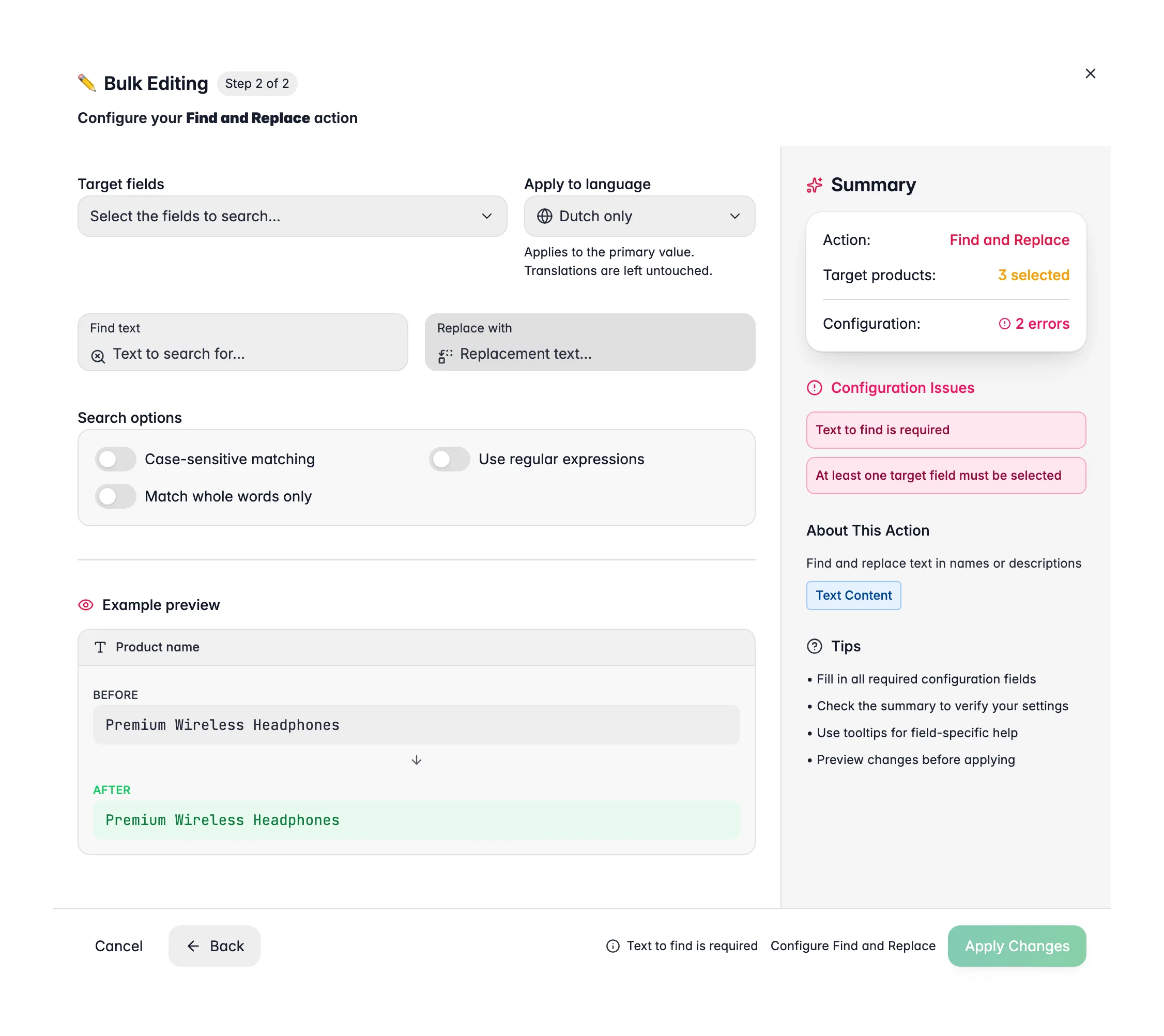This screenshot has height=1036, width=1164.
Task: Click the search icon in Find text
Action: pyautogui.click(x=98, y=356)
